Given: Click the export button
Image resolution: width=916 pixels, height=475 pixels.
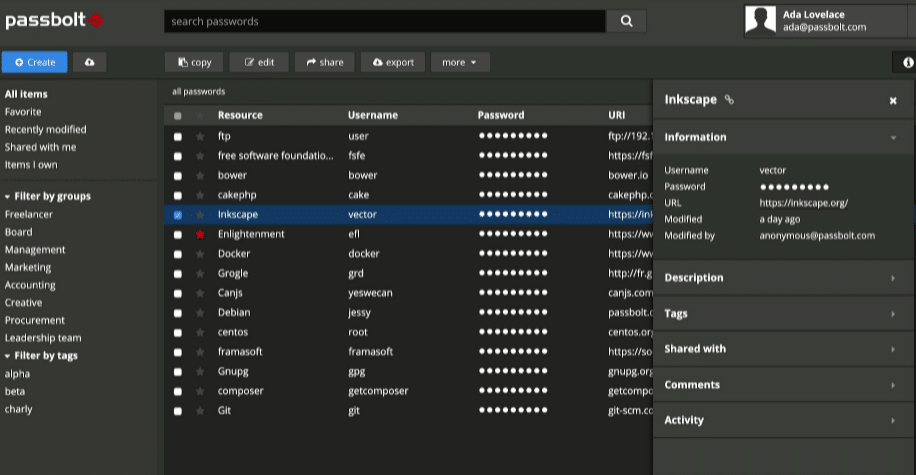Looking at the screenshot, I should pyautogui.click(x=393, y=62).
